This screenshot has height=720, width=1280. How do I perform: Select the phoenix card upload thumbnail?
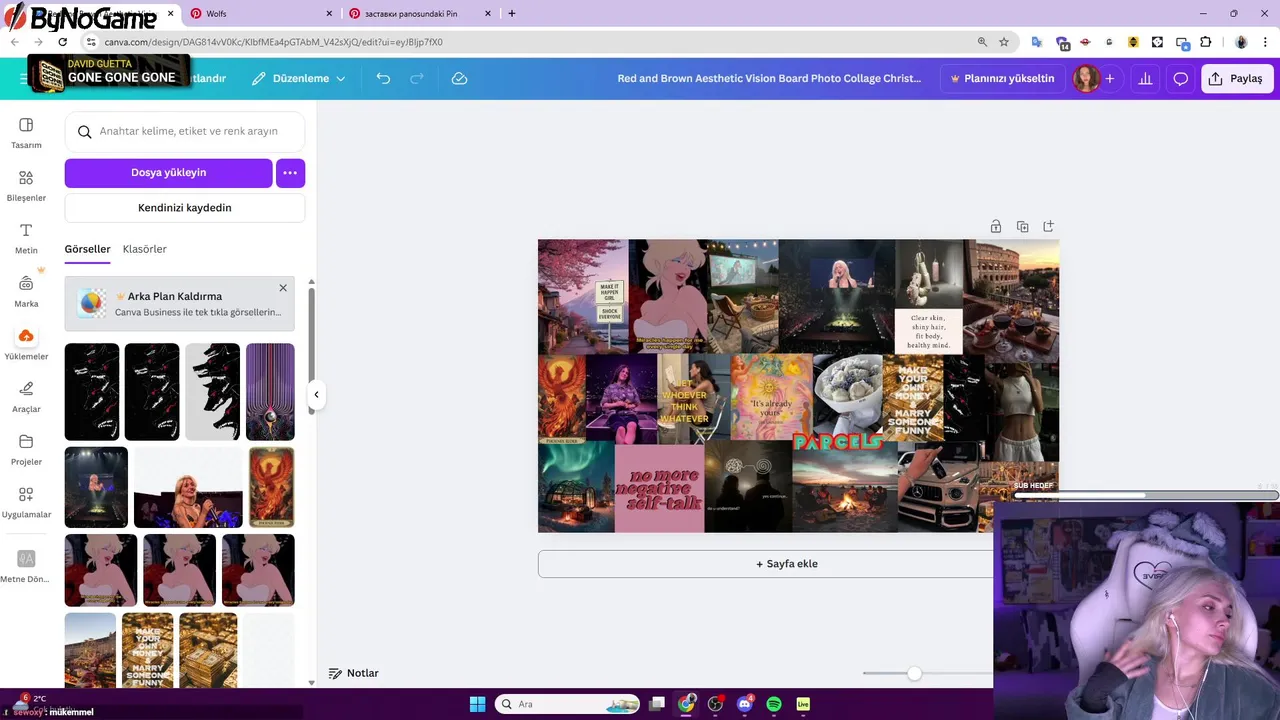272,487
